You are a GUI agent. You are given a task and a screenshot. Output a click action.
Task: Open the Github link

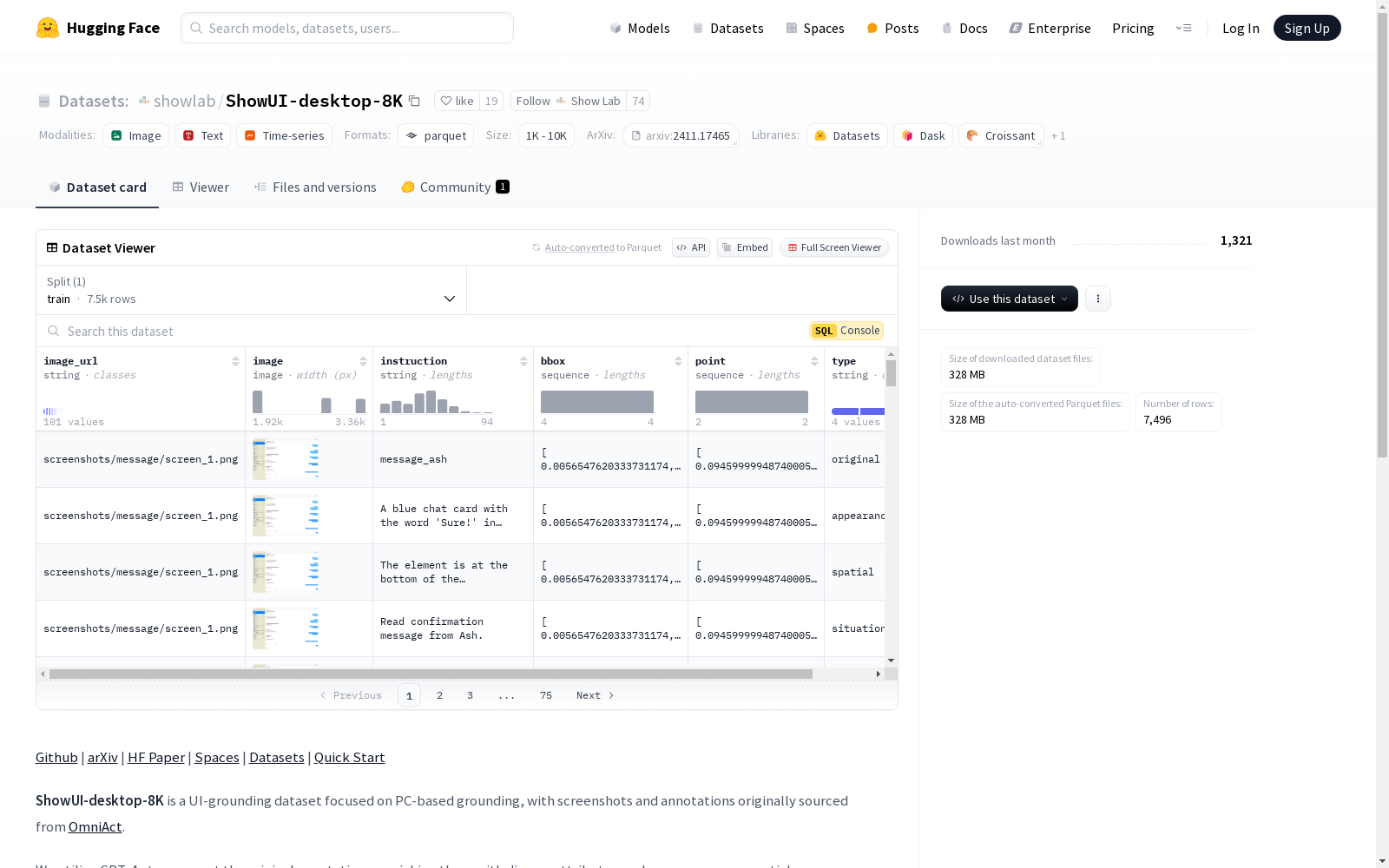point(56,757)
